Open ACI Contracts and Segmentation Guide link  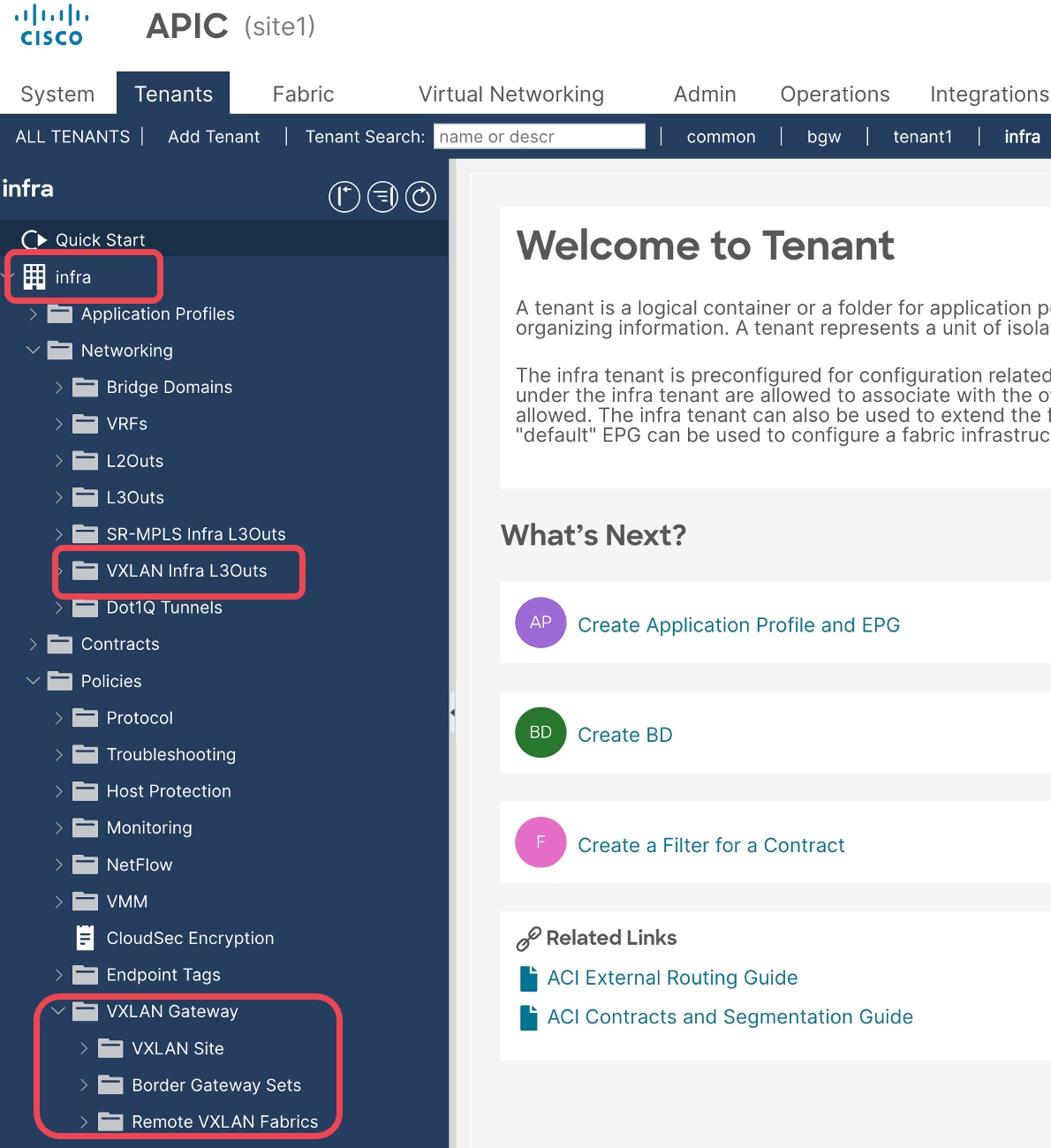730,1016
